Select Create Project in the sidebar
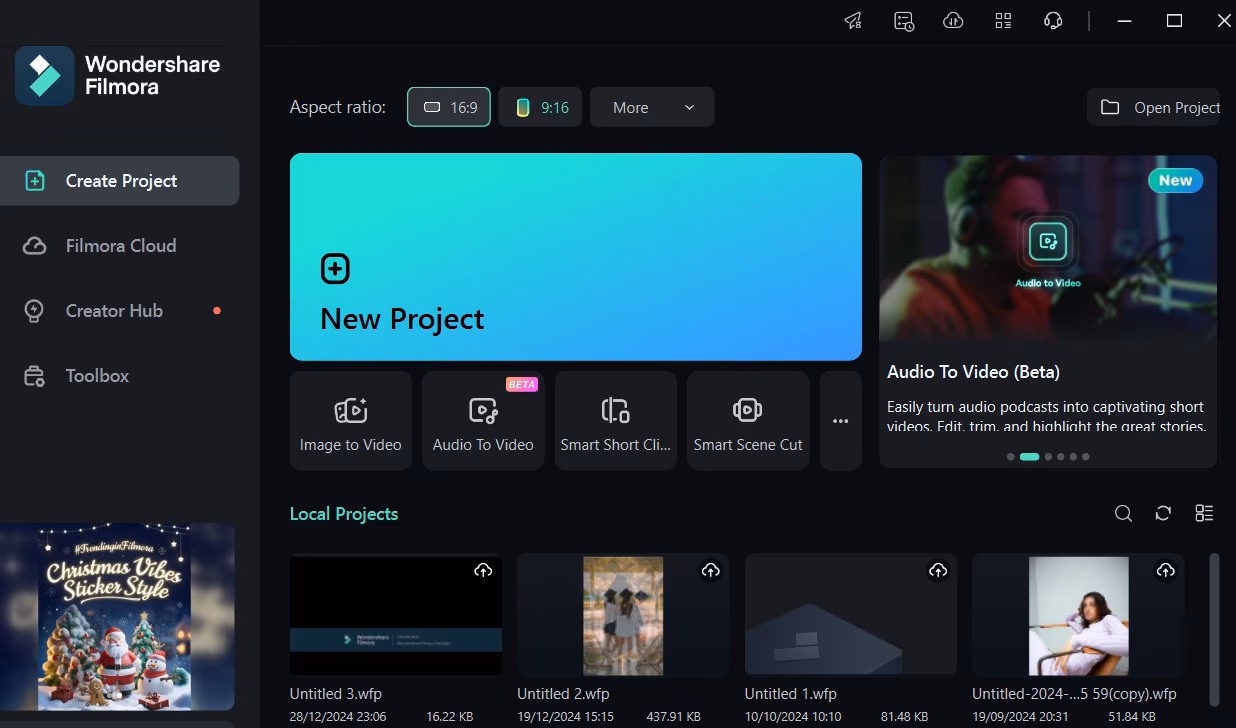Viewport: 1236px width, 728px height. pos(120,181)
